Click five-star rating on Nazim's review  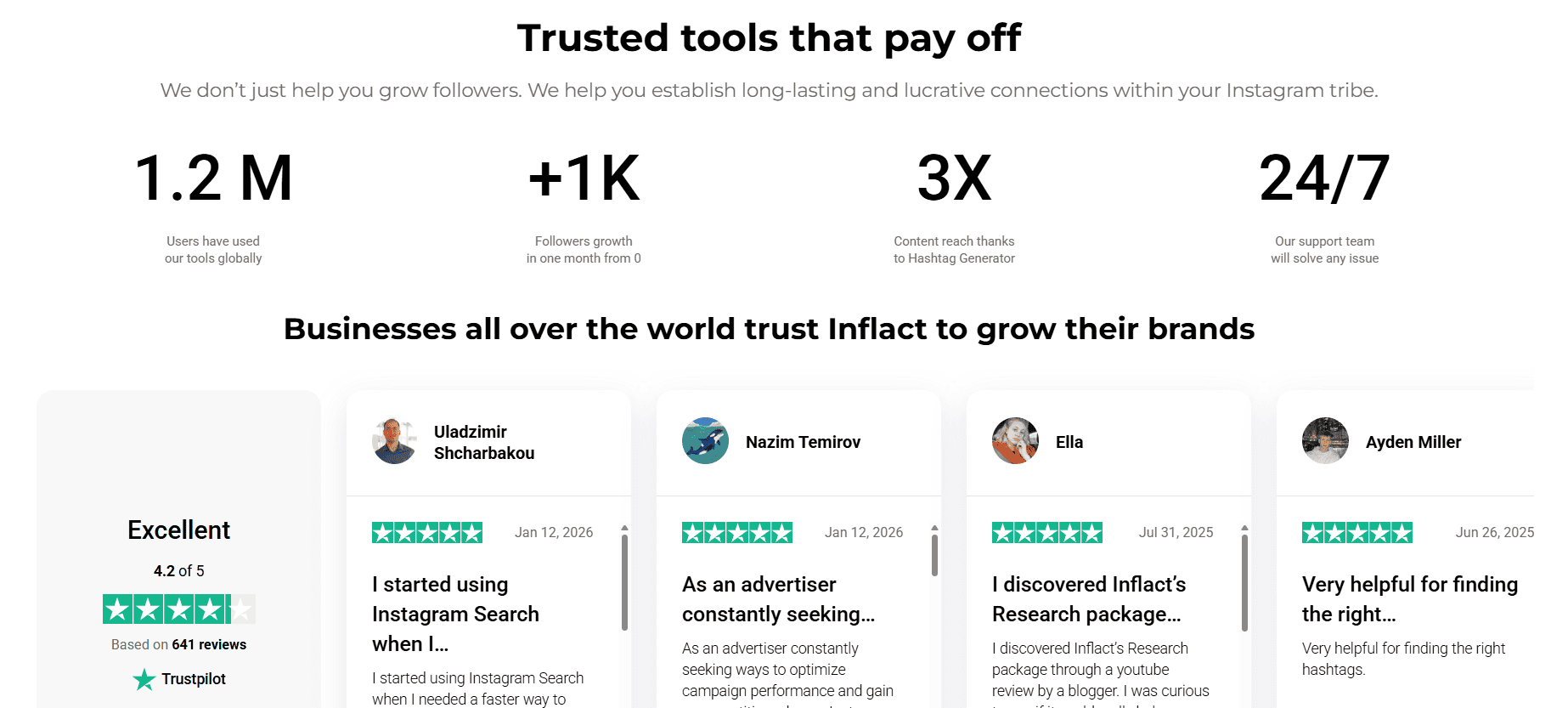[x=737, y=533]
